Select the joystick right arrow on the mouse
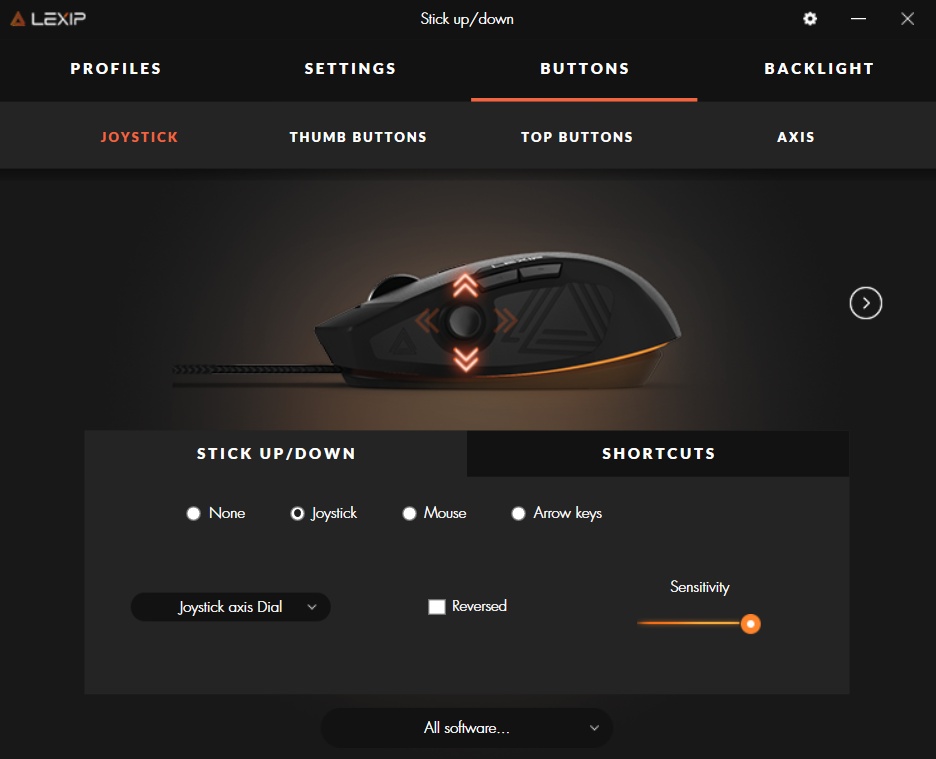Screen dimensions: 936x759 pos(505,321)
